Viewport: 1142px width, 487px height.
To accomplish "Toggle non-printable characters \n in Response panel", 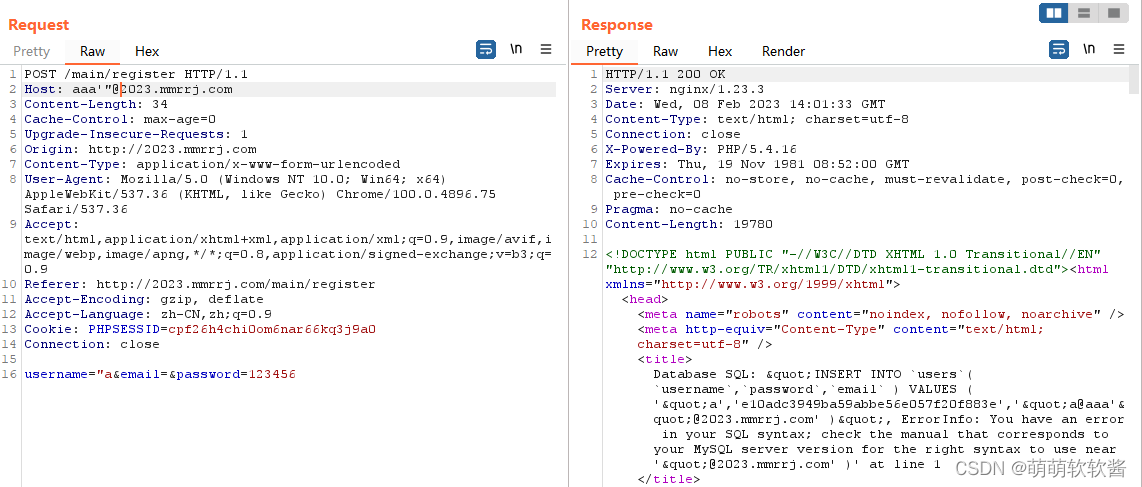I will coord(1089,50).
